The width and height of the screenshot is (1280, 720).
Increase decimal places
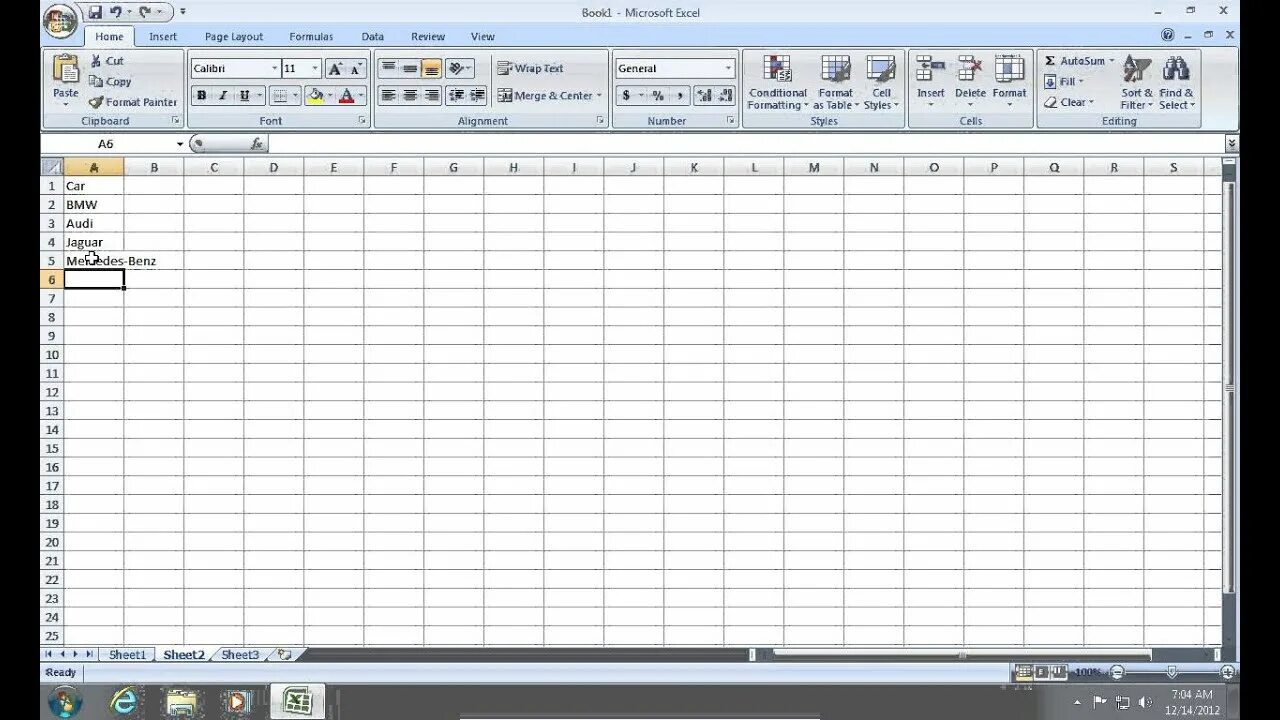pyautogui.click(x=704, y=96)
